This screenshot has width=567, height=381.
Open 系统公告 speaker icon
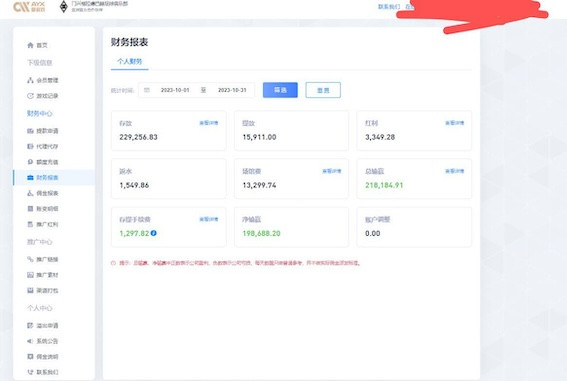click(x=30, y=341)
